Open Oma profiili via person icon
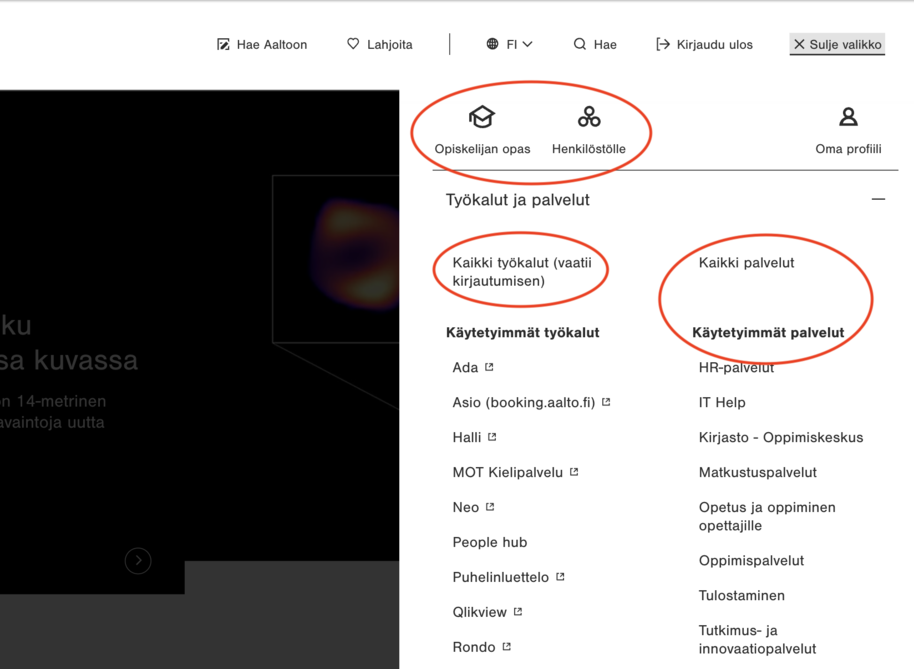 pyautogui.click(x=848, y=117)
